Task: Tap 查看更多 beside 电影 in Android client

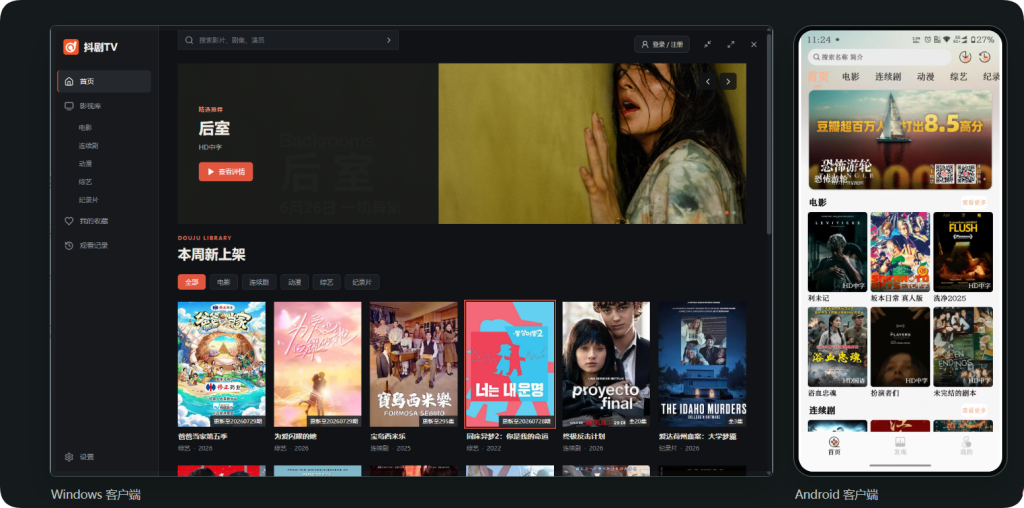Action: [974, 203]
